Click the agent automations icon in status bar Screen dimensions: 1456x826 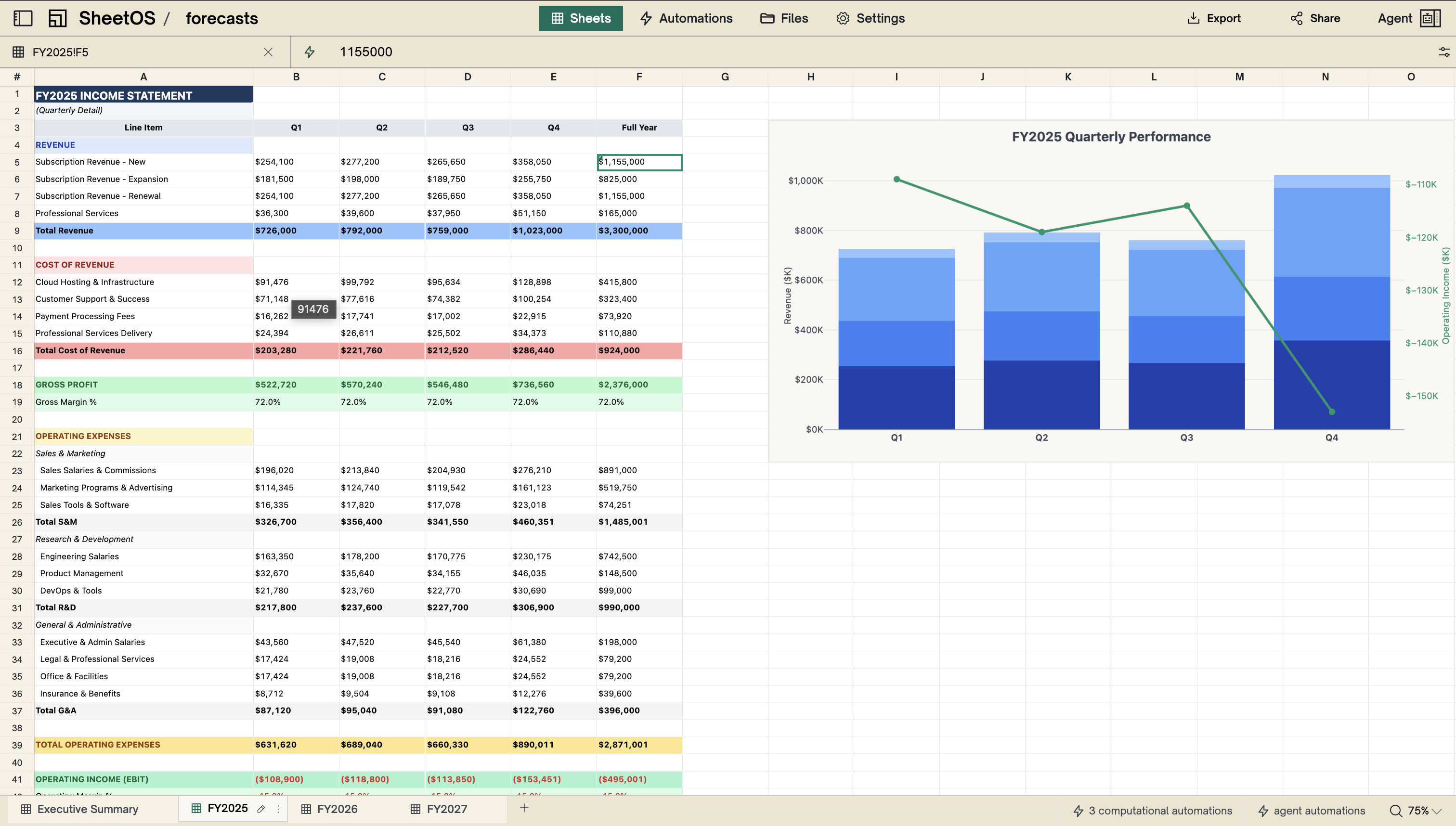1263,810
